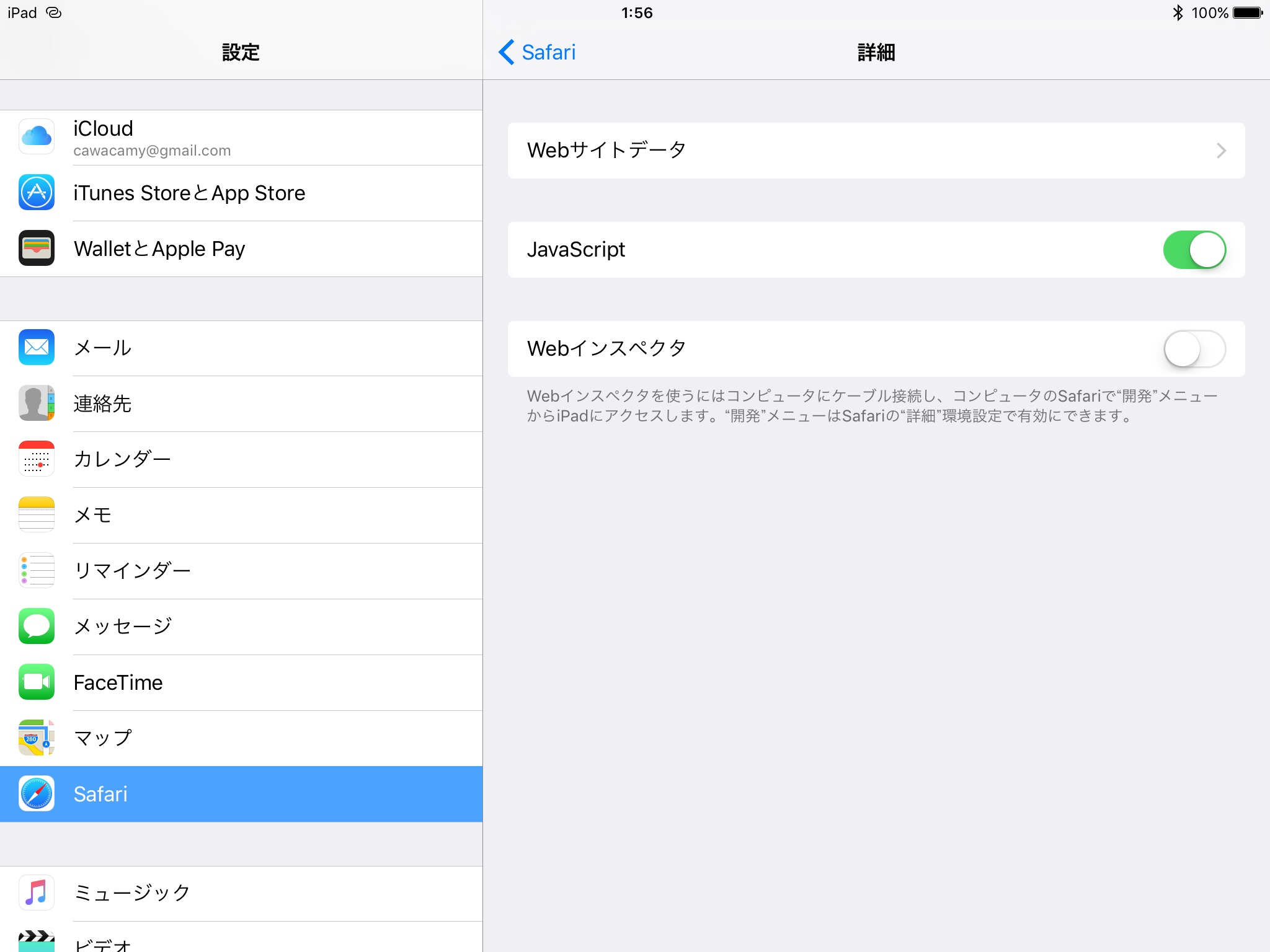Enable the Webインスペクタ switch
The image size is (1270, 952).
click(x=1194, y=349)
